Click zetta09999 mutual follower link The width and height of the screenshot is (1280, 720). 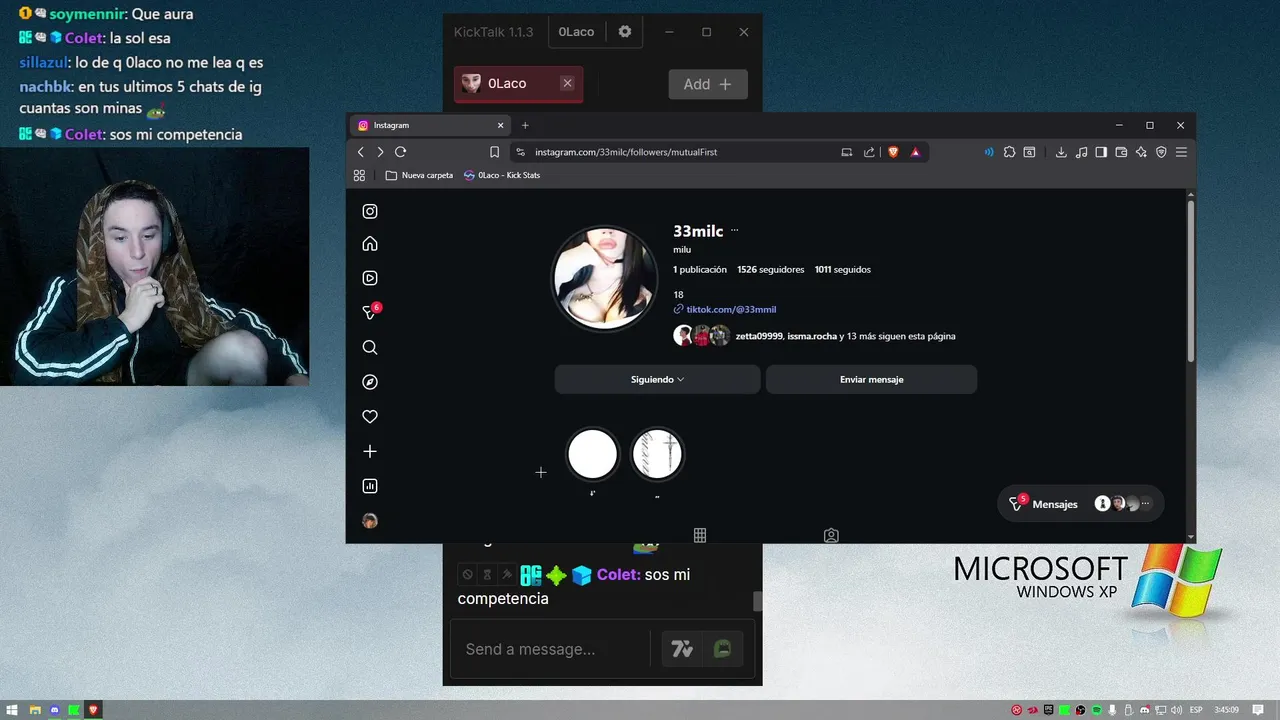[759, 336]
